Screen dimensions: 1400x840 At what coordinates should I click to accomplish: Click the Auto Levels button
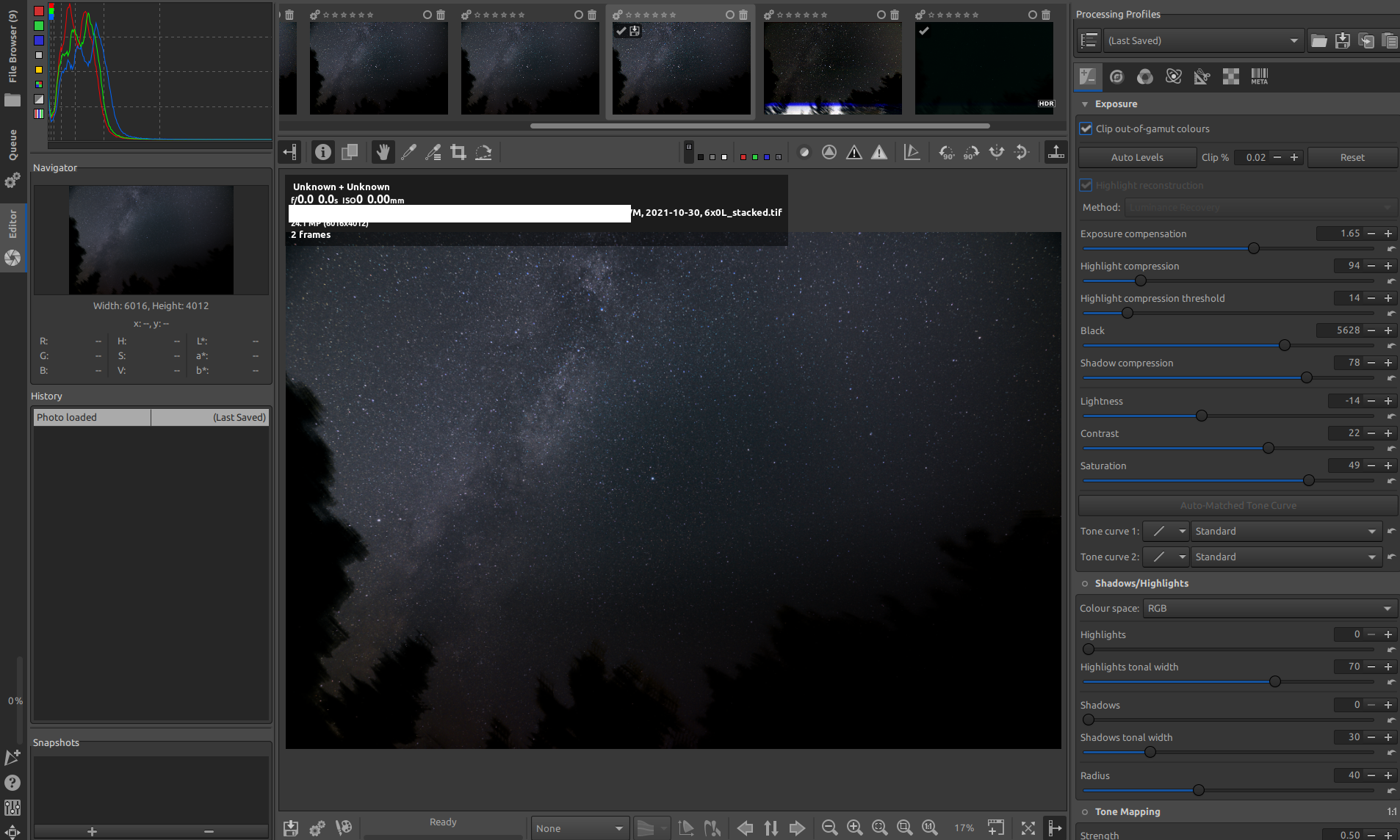(x=1136, y=157)
